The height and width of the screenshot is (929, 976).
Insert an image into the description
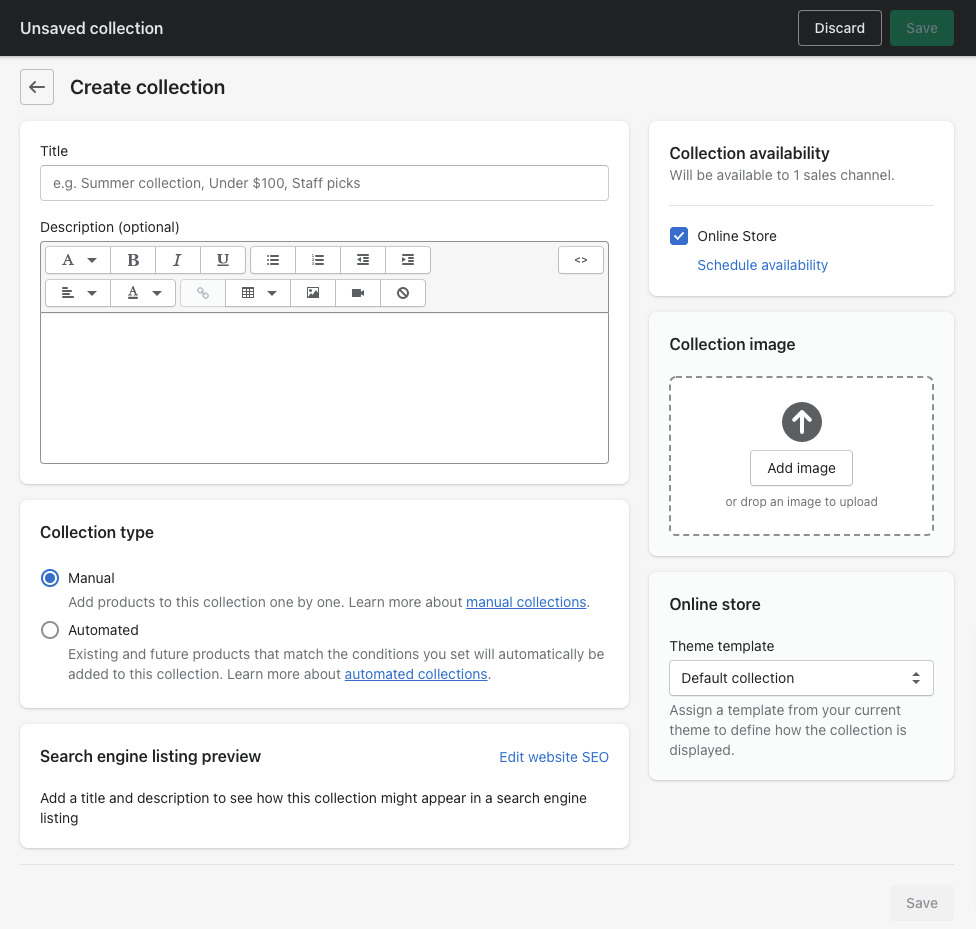pos(313,293)
